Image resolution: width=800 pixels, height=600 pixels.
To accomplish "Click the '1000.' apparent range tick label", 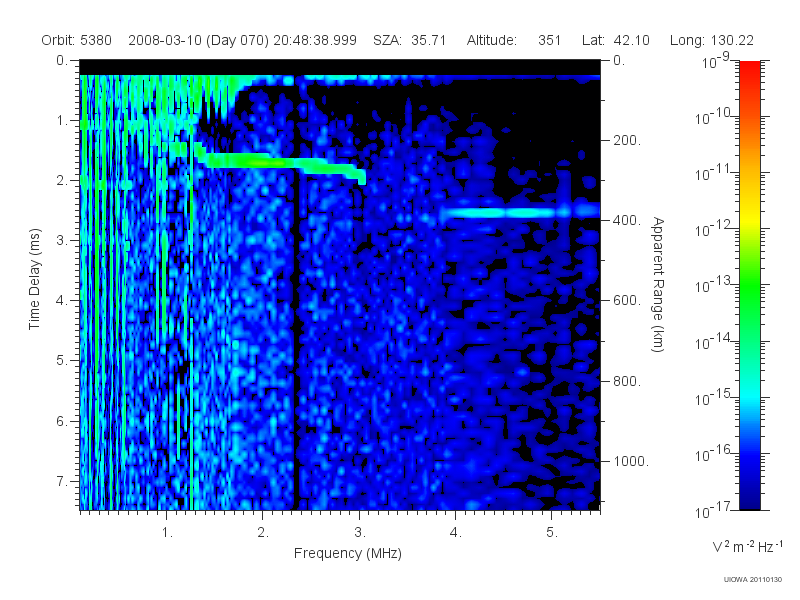I will [x=631, y=461].
